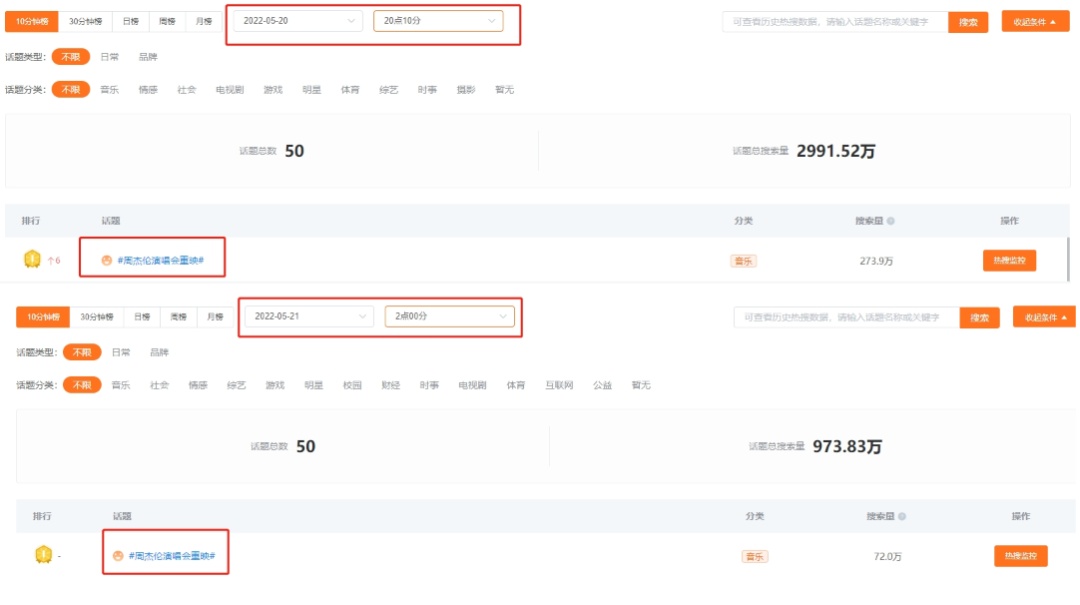The image size is (1080, 605).
Task: Click the 音乐 tag in the 273.9万 row
Action: (x=743, y=261)
